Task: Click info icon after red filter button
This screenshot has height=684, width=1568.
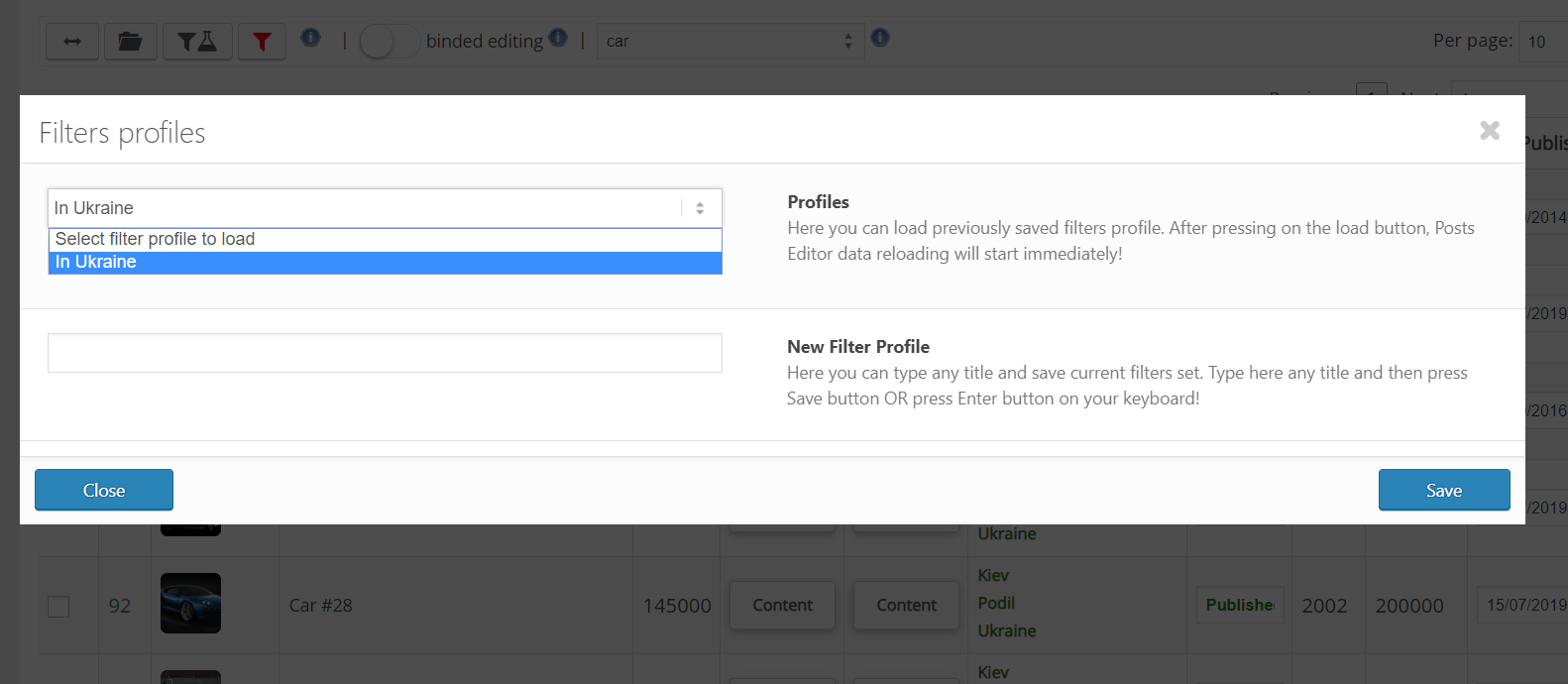Action: [311, 38]
